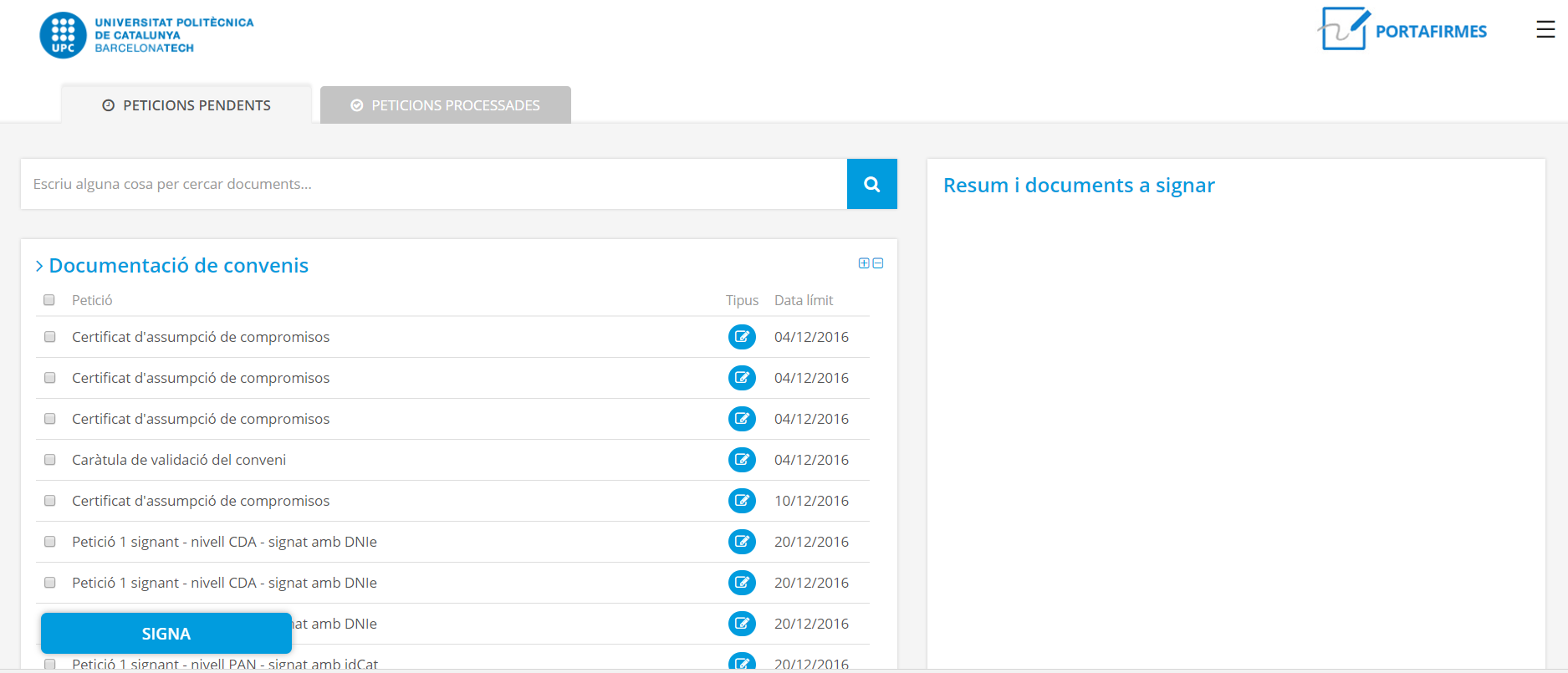Click the search magnifier button
Image resolution: width=1568 pixels, height=673 pixels.
(x=871, y=184)
